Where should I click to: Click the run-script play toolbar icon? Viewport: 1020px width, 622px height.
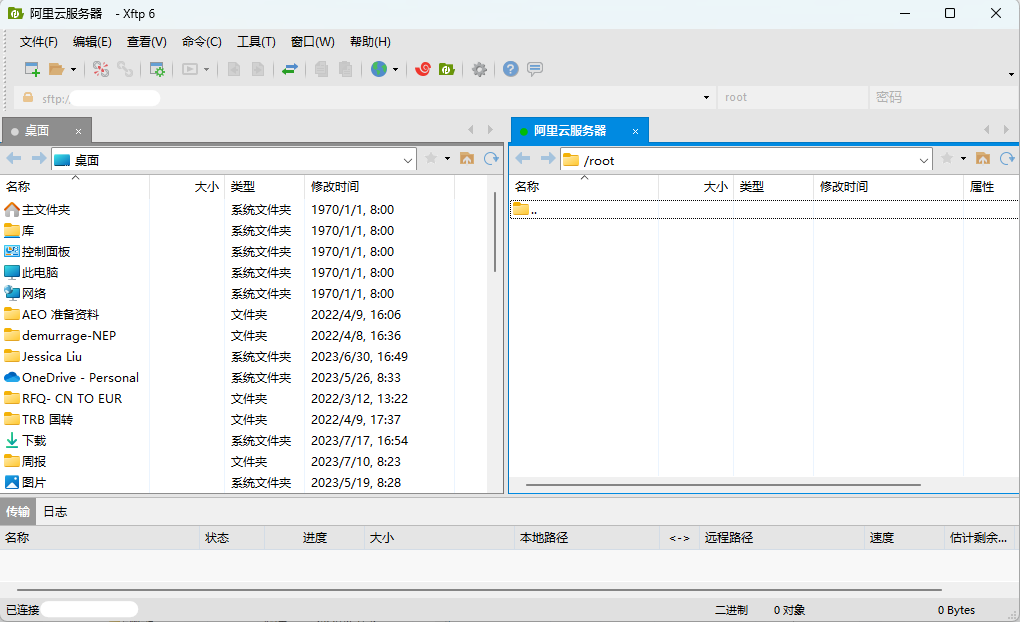[x=190, y=69]
